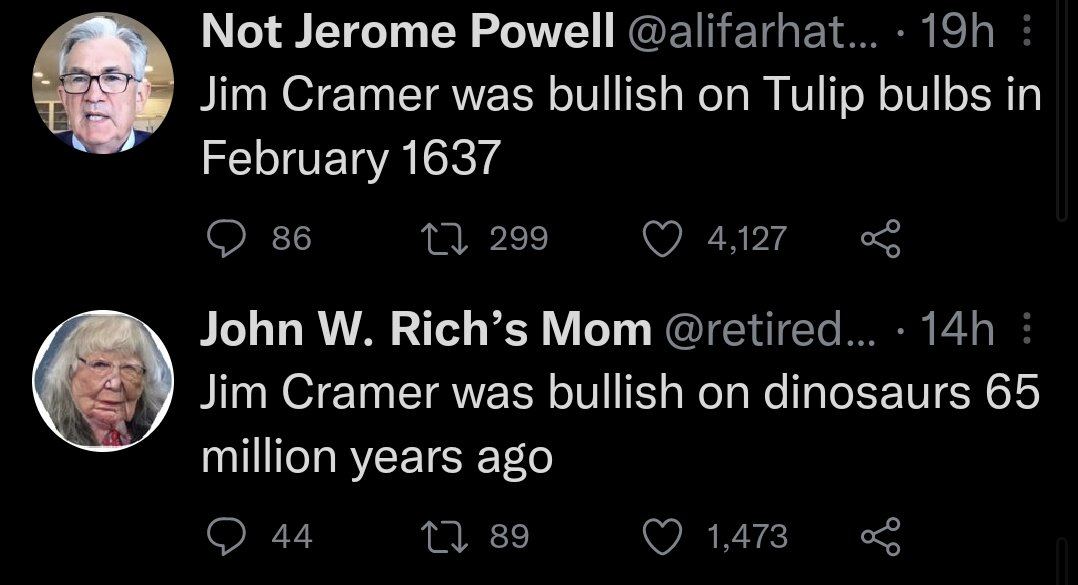
Task: Share the dinosaurs tweet
Action: coord(881,537)
